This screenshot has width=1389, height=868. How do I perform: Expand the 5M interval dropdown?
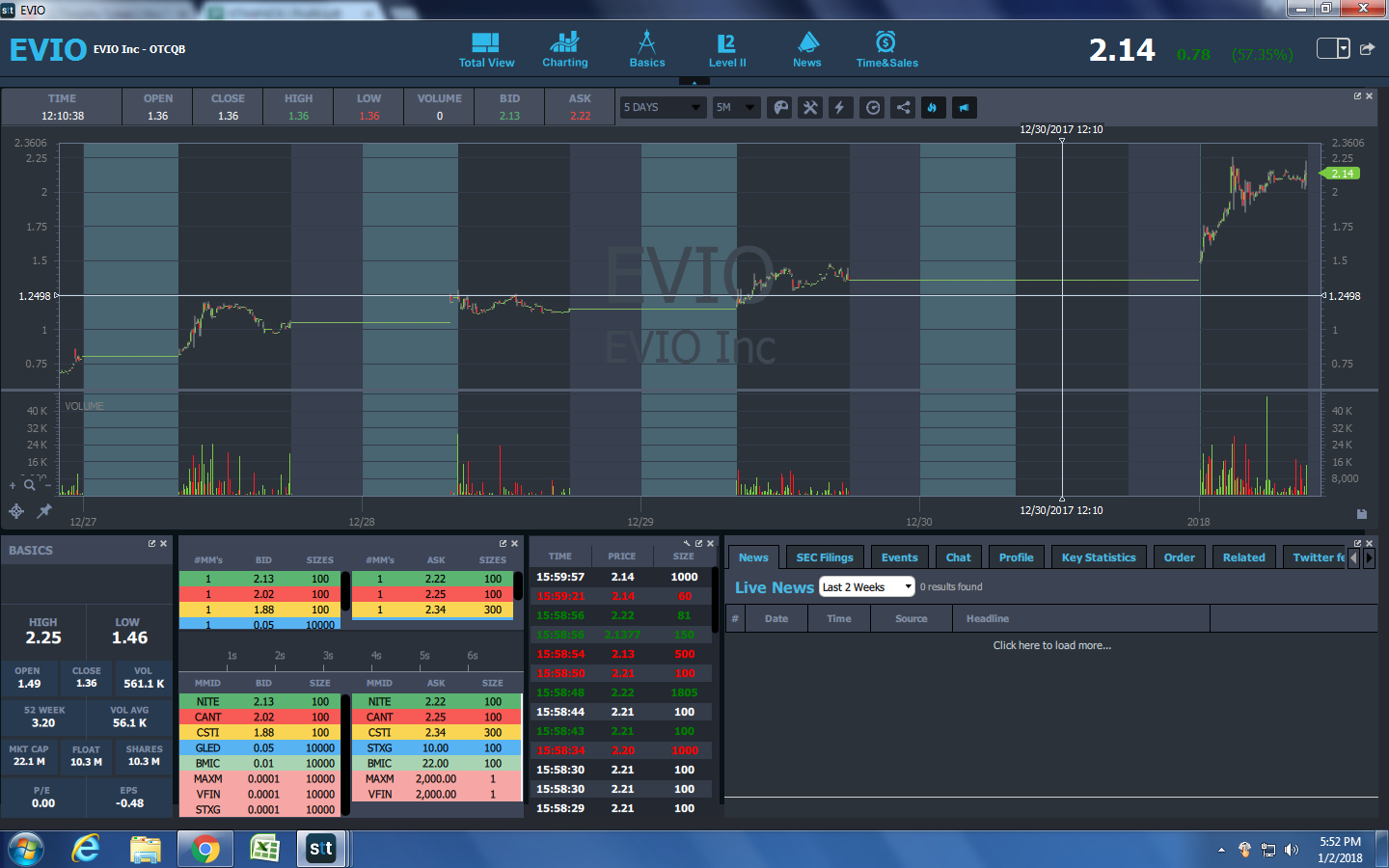pos(737,107)
